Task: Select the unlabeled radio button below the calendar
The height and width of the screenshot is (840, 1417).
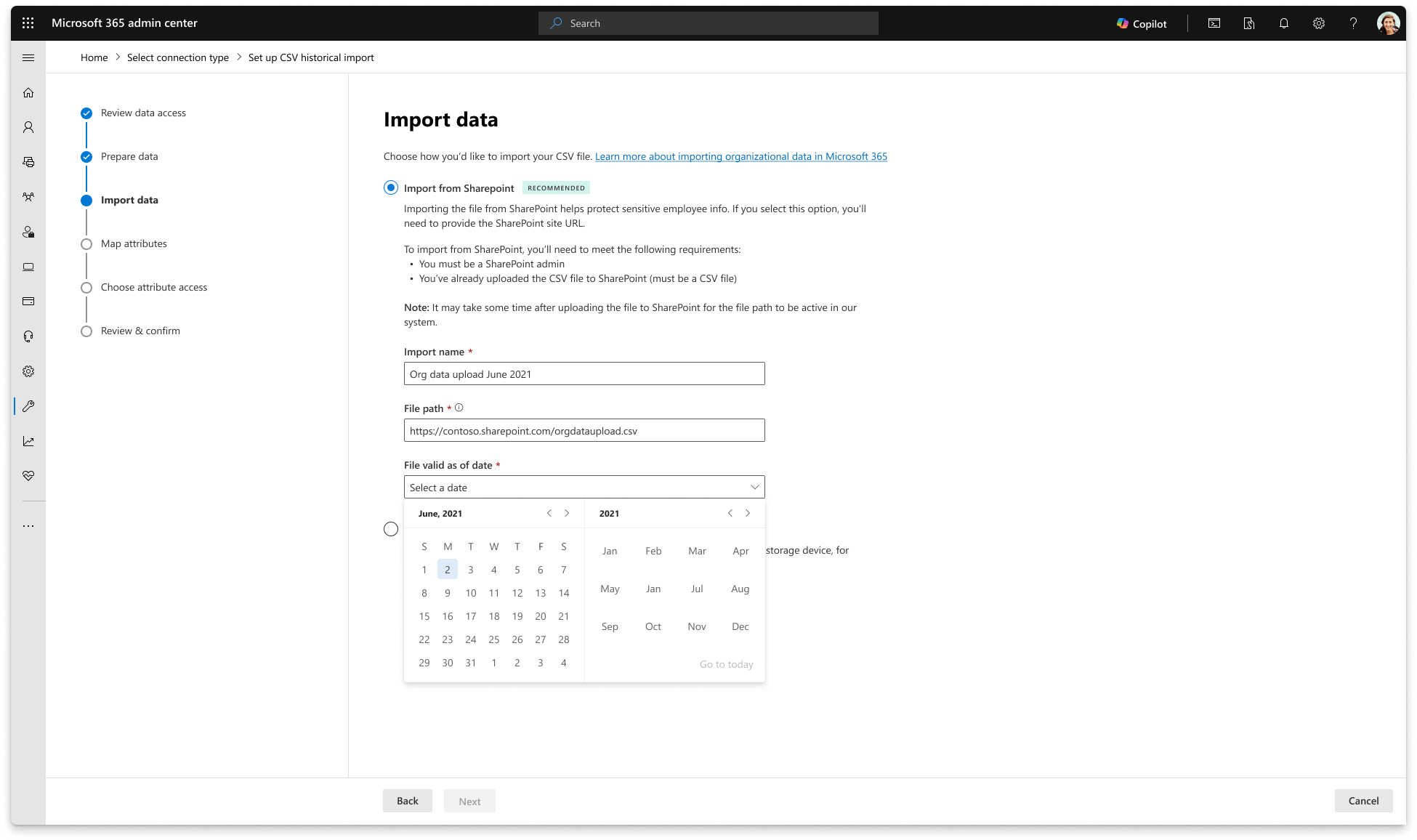Action: coord(391,529)
